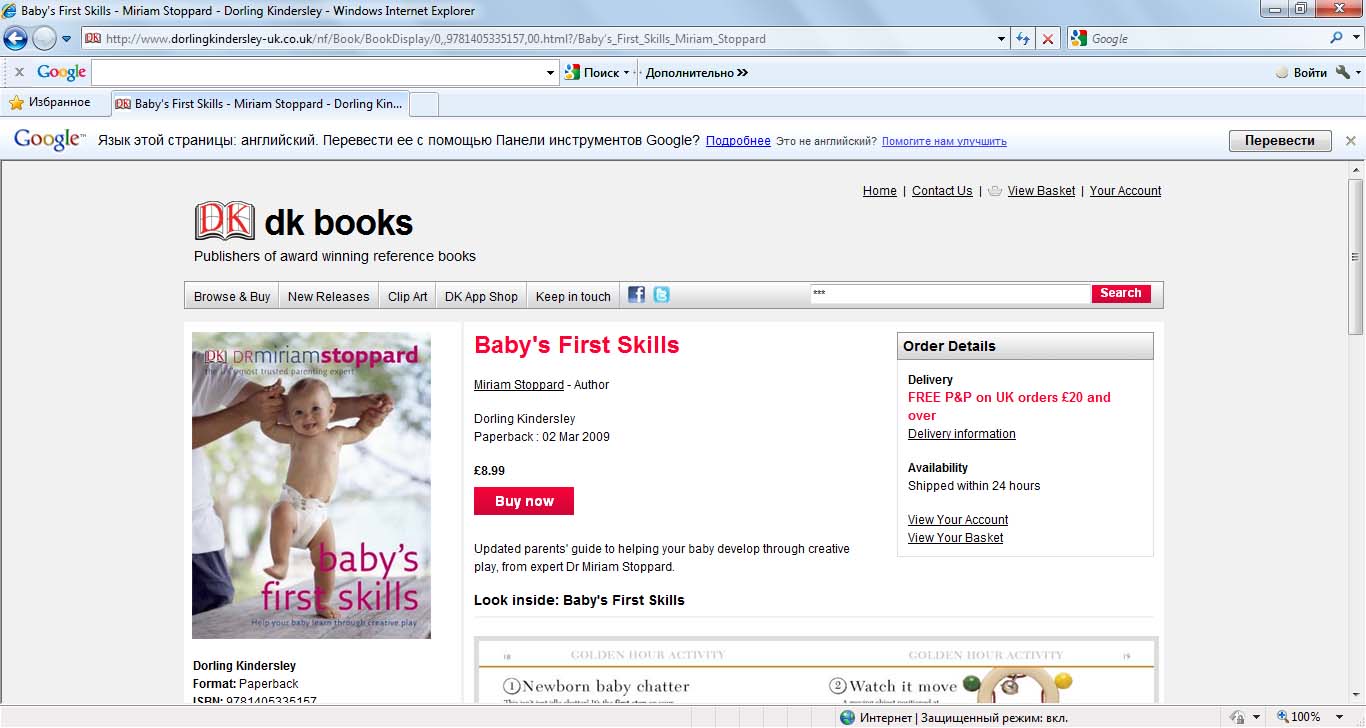The width and height of the screenshot is (1366, 728).
Task: Select the Baby's First Skills tab
Action: (x=260, y=103)
